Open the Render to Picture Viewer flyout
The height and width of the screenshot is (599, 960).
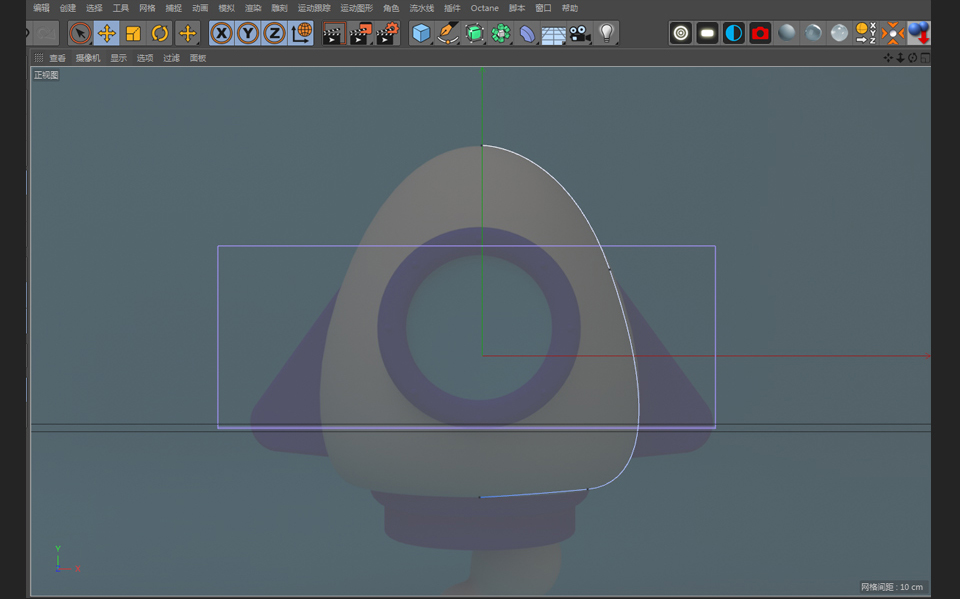(361, 33)
